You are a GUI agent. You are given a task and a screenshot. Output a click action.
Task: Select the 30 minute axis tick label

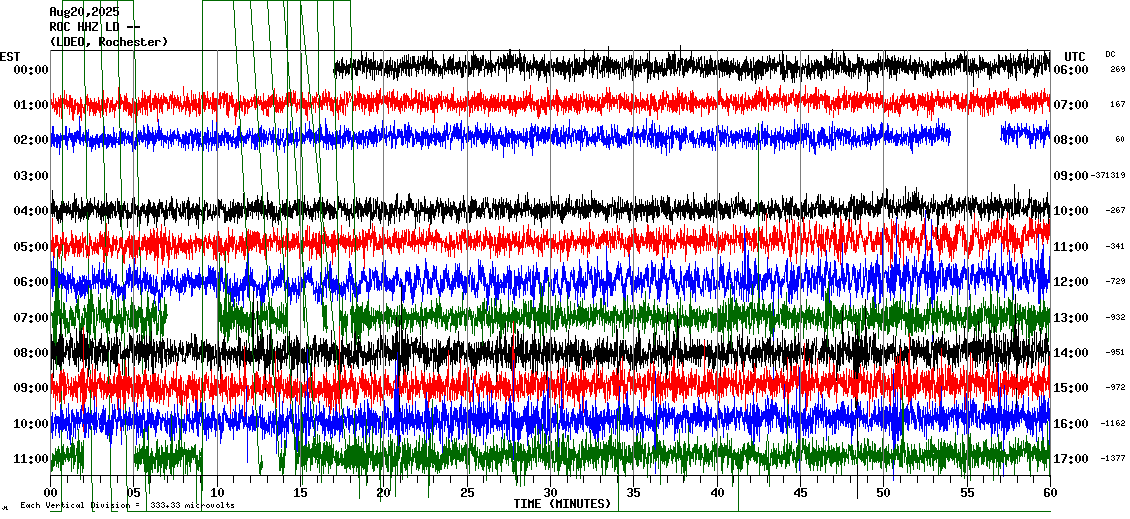pyautogui.click(x=550, y=493)
